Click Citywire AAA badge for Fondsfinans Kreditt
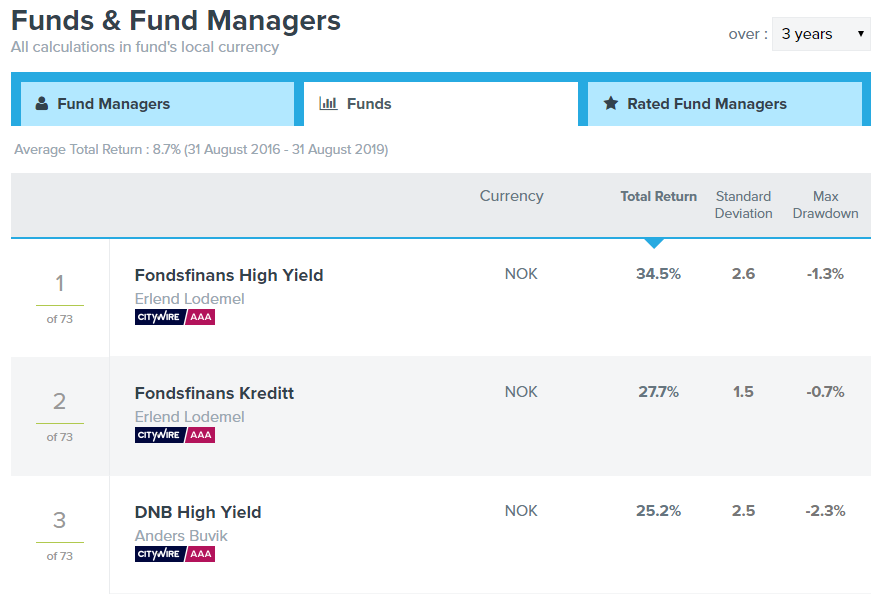 pos(175,435)
